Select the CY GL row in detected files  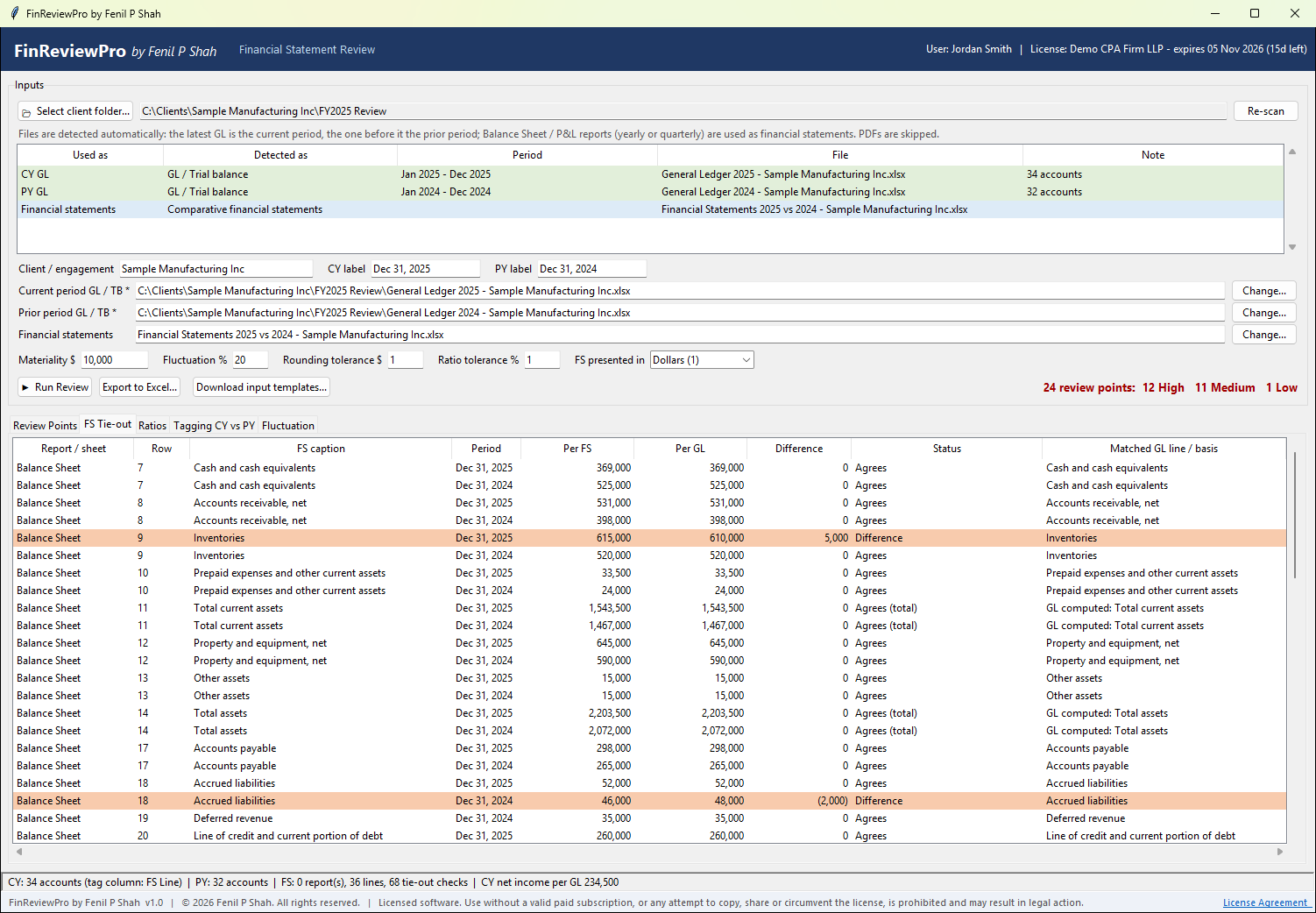point(650,174)
